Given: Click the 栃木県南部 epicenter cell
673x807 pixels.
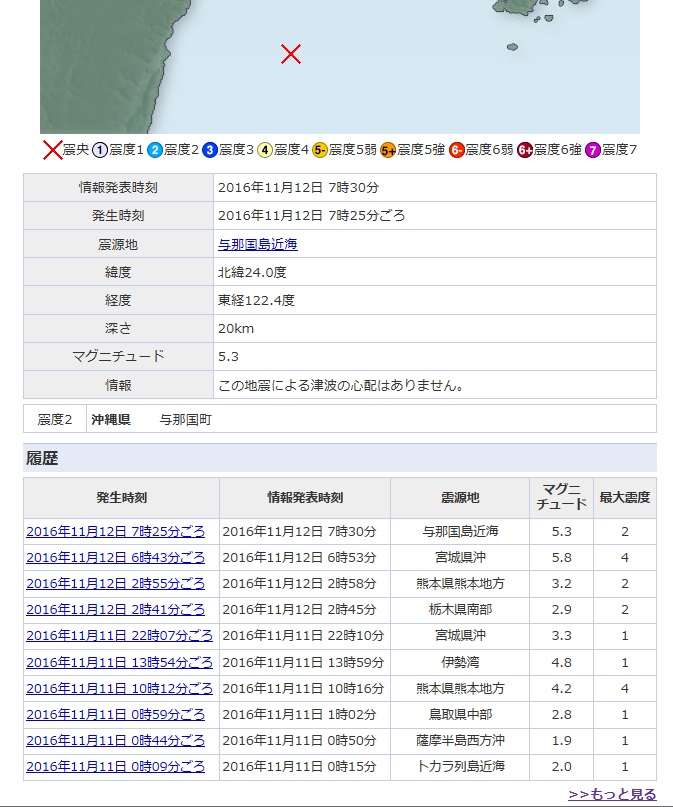Looking at the screenshot, I should pyautogui.click(x=460, y=609).
